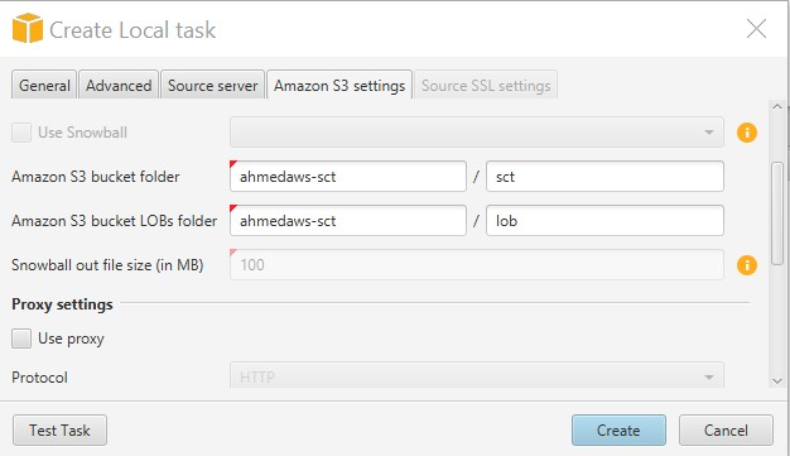Switch to the General tab
790x456 pixels.
click(x=45, y=86)
